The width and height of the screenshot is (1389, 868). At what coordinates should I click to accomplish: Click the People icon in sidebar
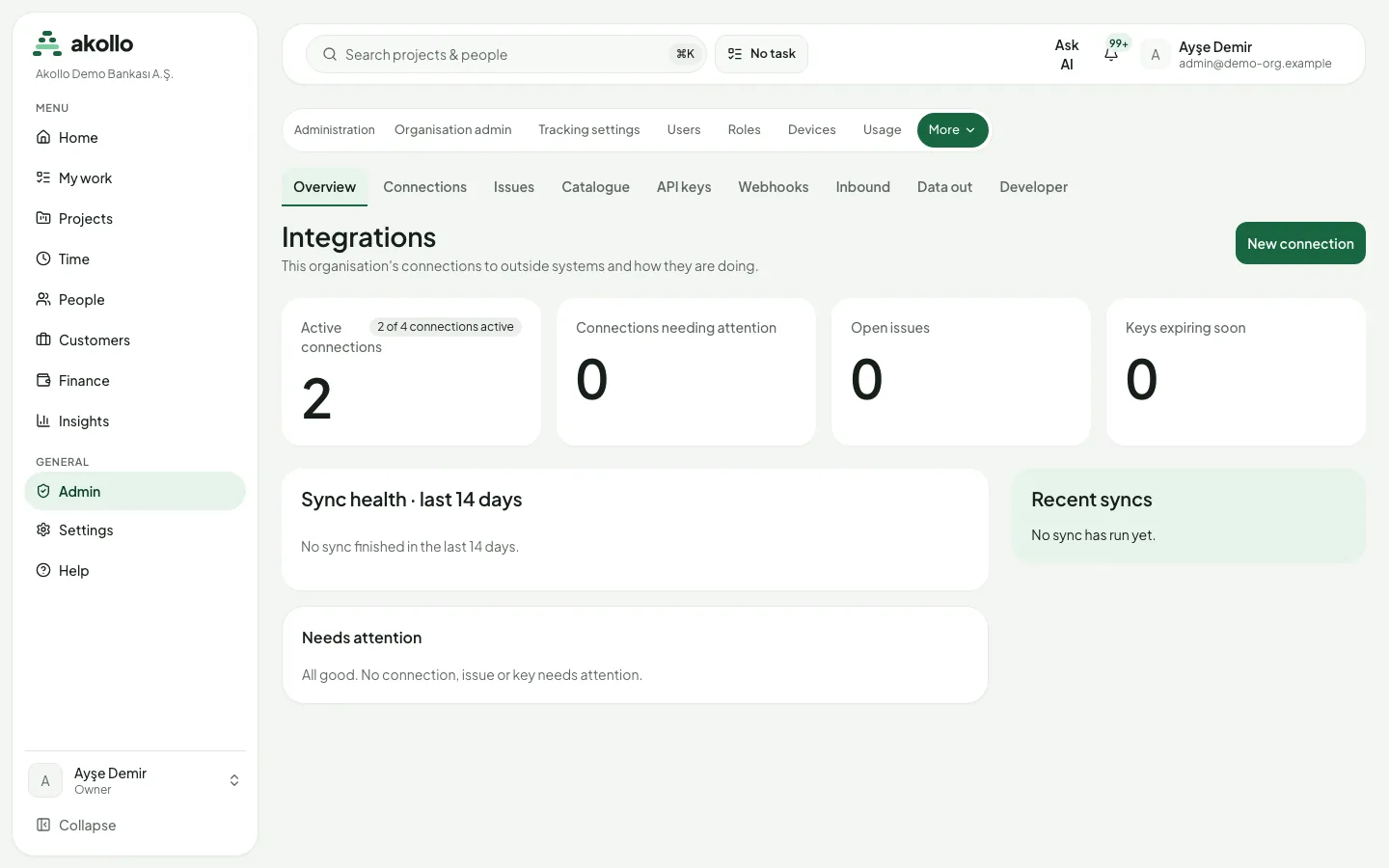tap(43, 299)
